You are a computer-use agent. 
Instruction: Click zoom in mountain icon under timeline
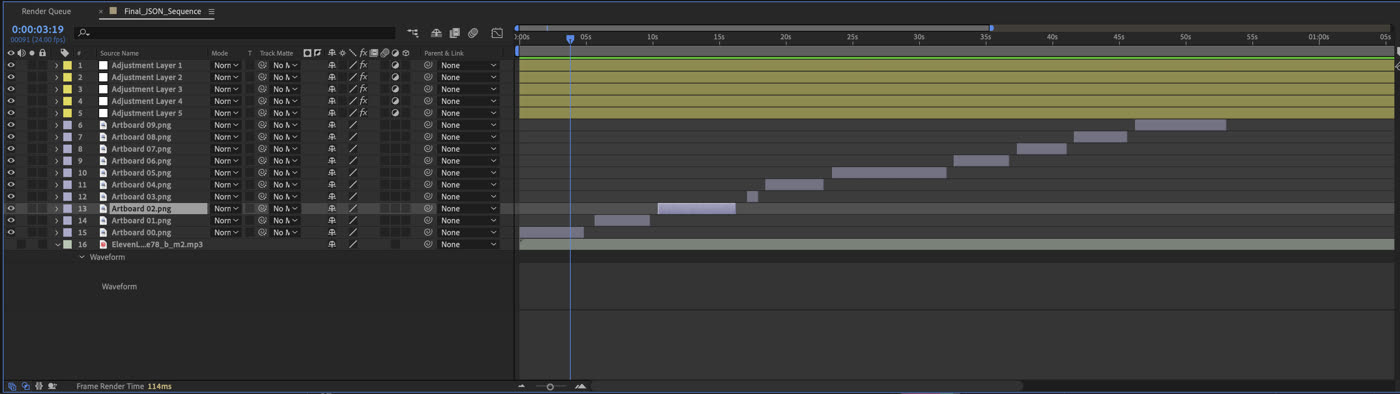[580, 386]
